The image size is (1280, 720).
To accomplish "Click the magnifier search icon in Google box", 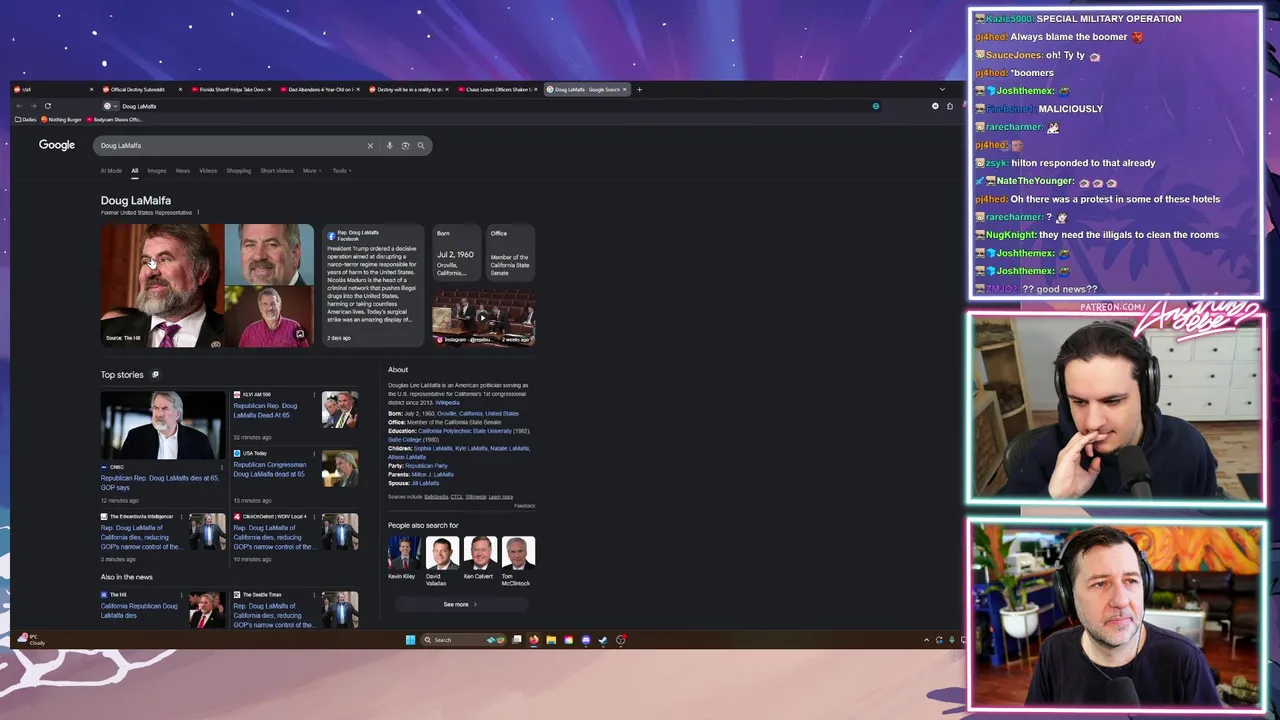I will 421,146.
